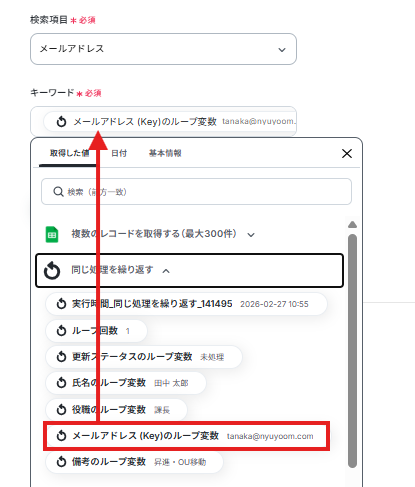Click the loop icon of ループ回数
The width and height of the screenshot is (415, 487).
(x=61, y=331)
